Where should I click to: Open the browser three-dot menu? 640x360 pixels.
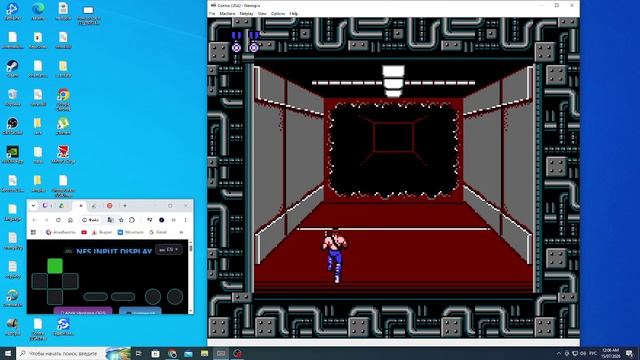point(185,220)
